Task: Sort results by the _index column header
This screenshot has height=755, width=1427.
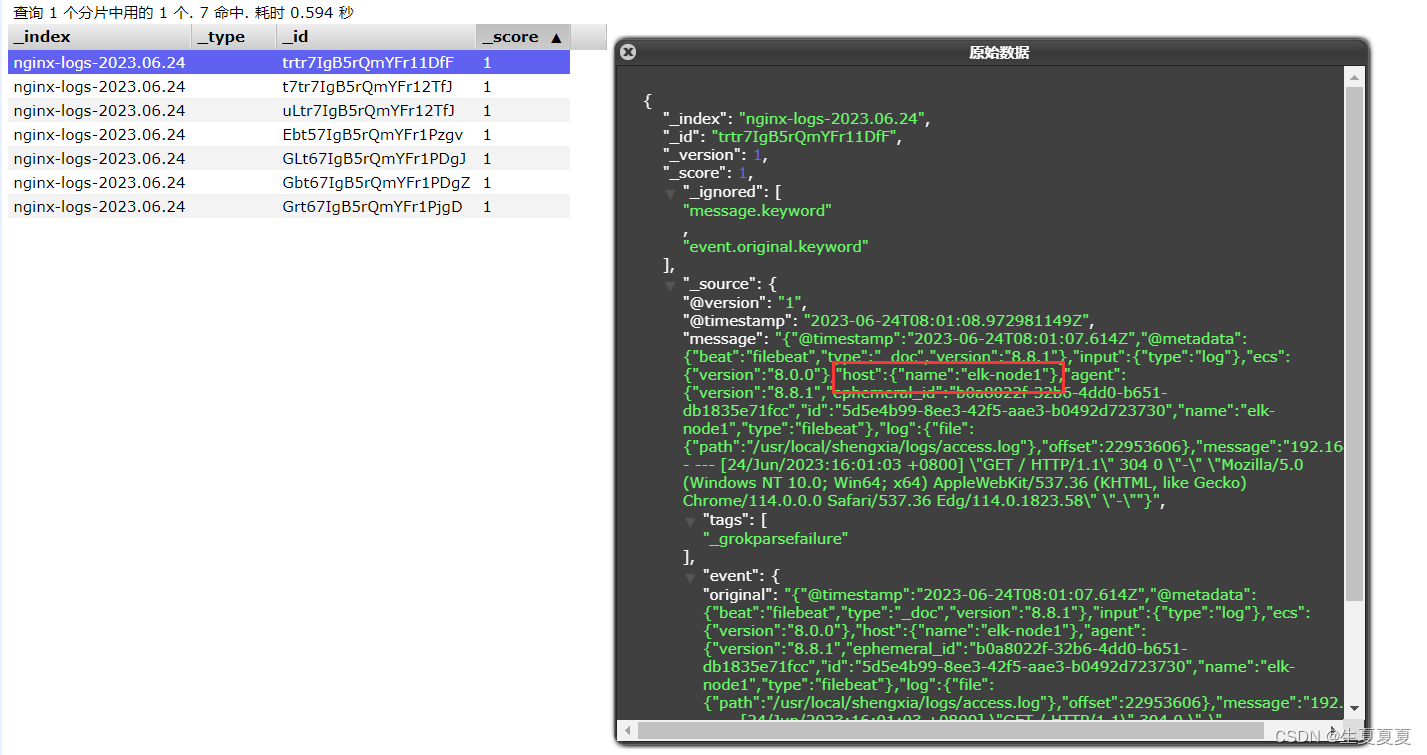Action: coord(100,37)
